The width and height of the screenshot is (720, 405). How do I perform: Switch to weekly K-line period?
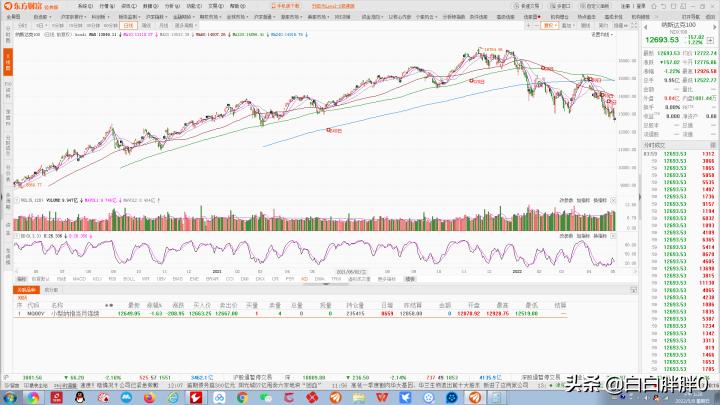[x=146, y=25]
